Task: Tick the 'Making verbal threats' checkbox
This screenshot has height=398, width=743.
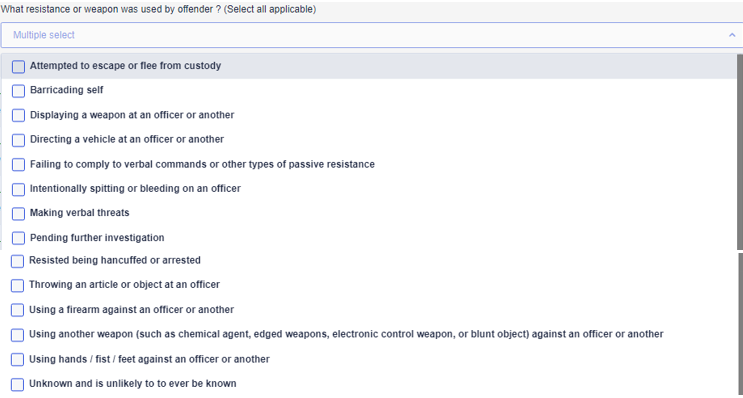Action: click(x=18, y=214)
